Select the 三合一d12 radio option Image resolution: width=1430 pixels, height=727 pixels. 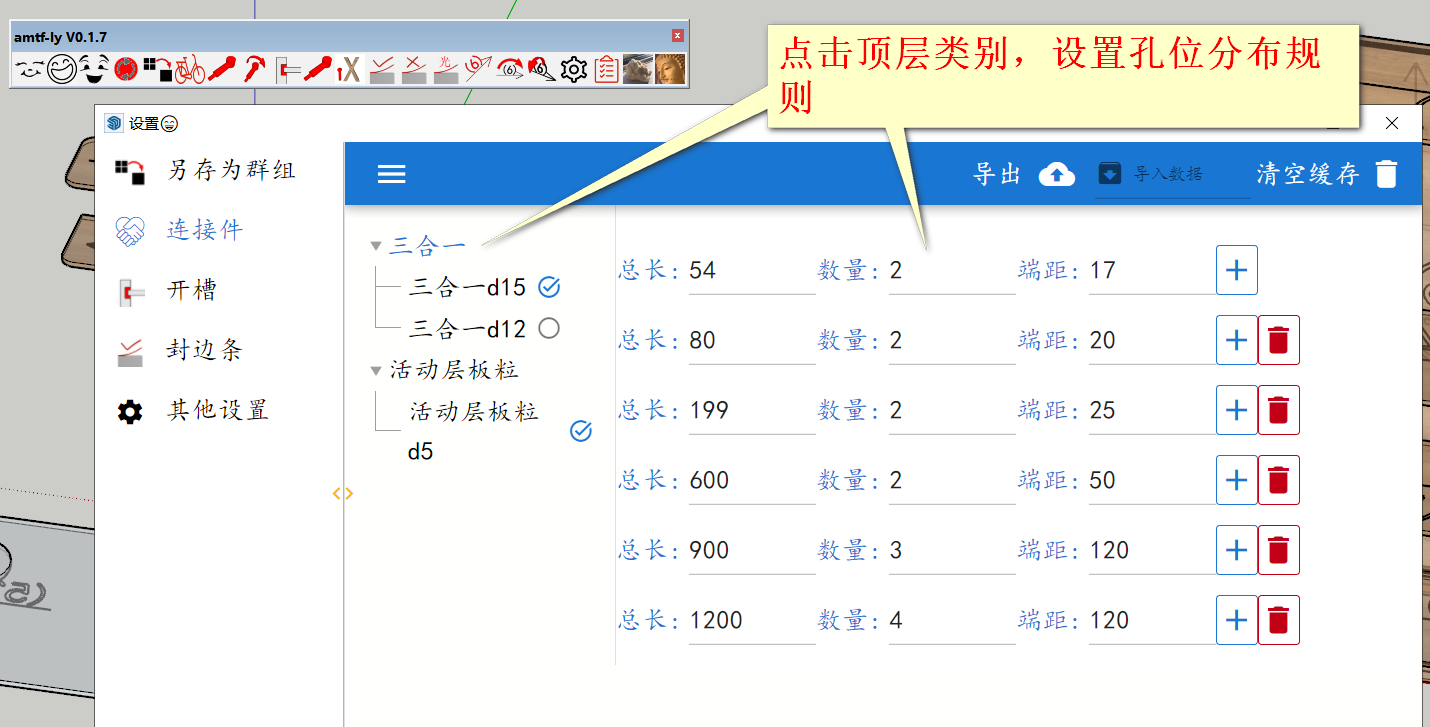[x=548, y=328]
